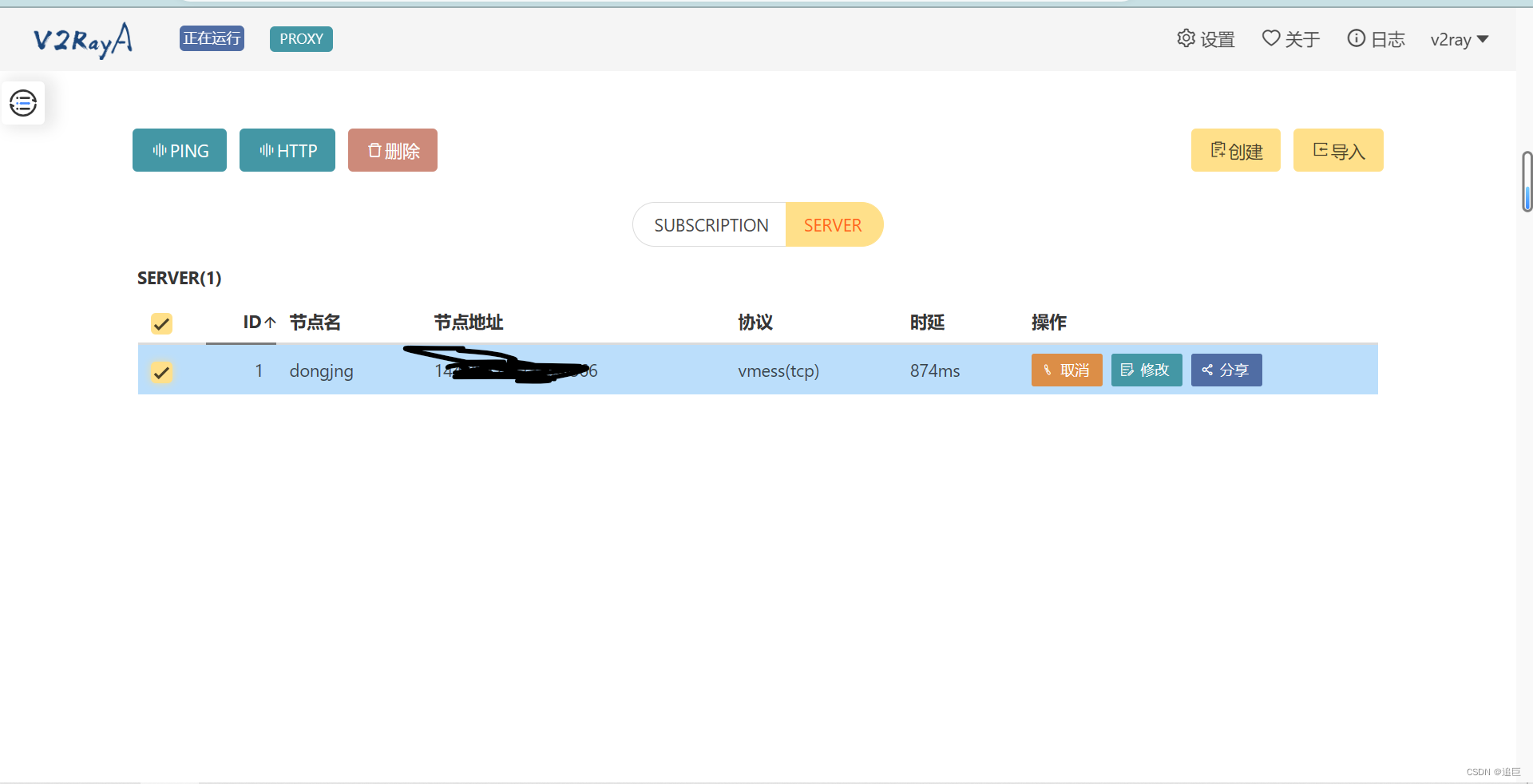Click the V2RayA logo

pyautogui.click(x=82, y=39)
